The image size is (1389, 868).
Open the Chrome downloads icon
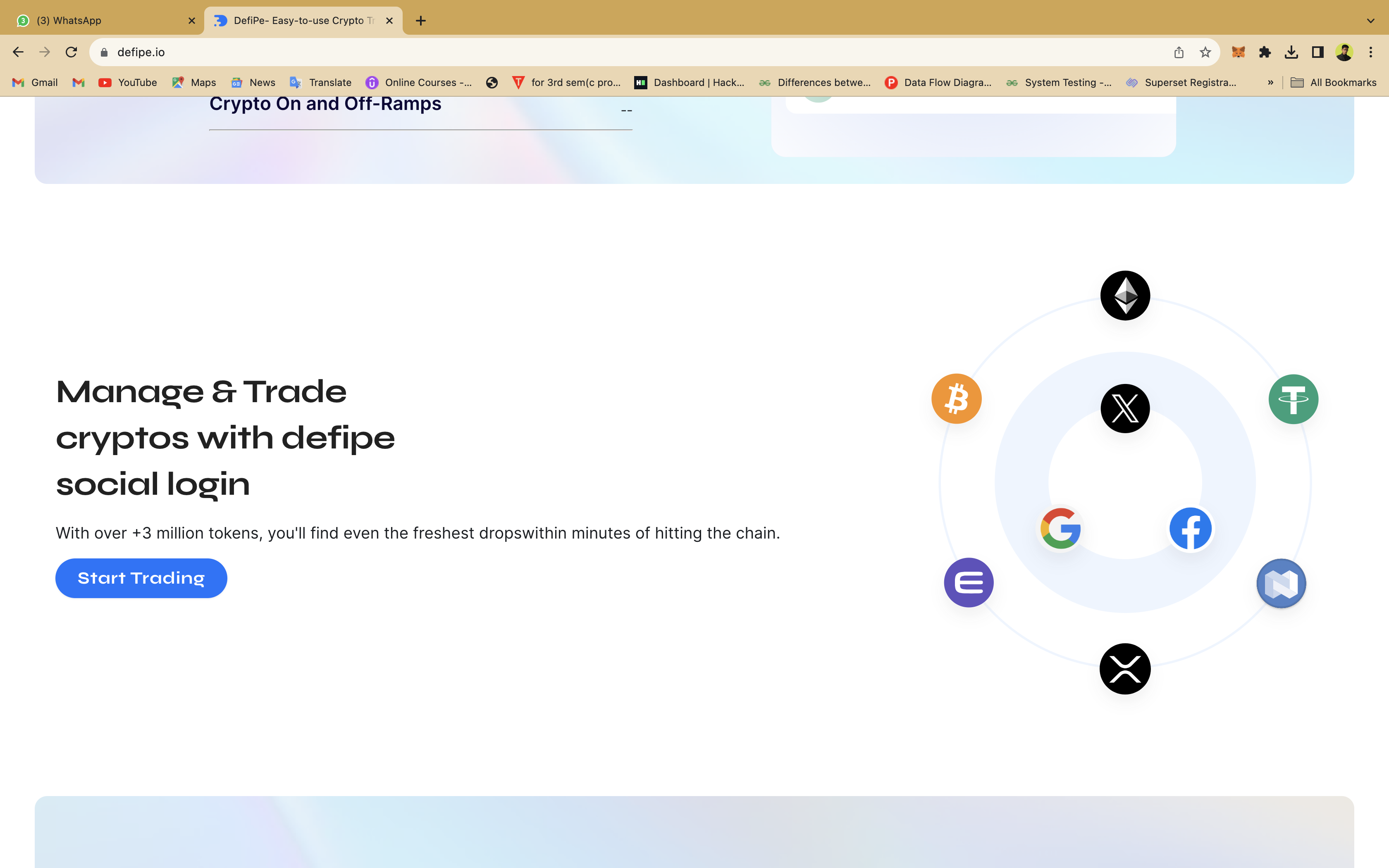coord(1291,52)
